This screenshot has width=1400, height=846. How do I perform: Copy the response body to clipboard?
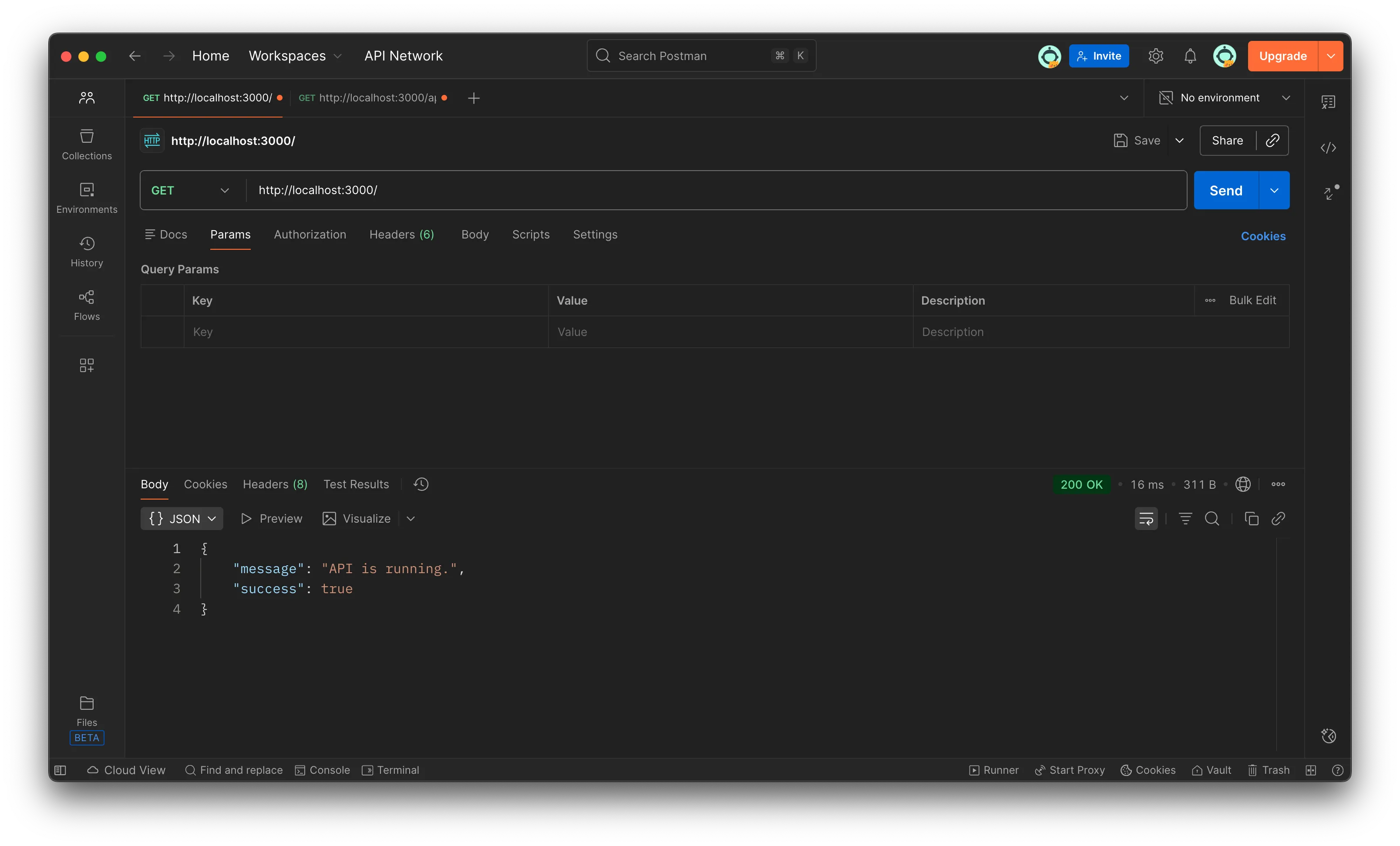click(1251, 518)
